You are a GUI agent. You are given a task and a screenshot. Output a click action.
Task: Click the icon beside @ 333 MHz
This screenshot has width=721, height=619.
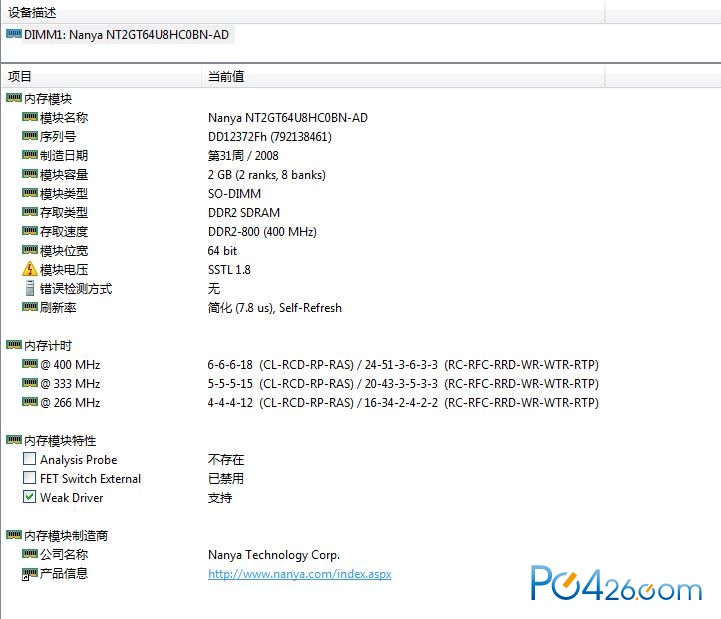coord(30,383)
